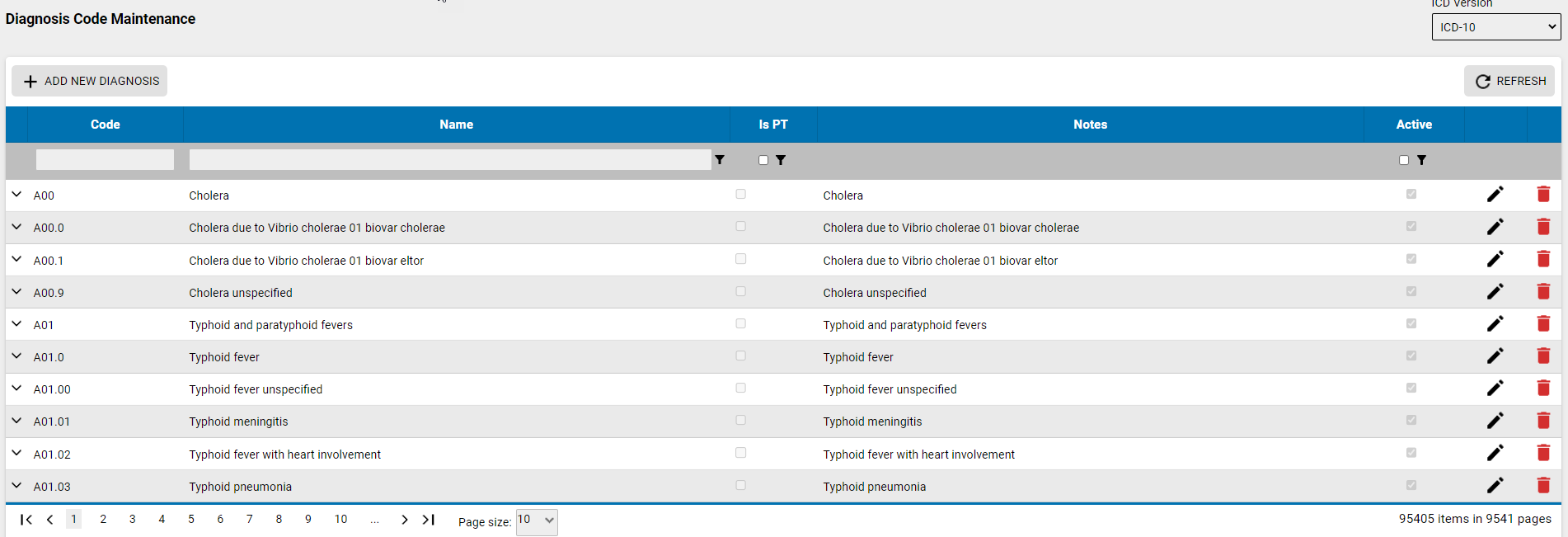Click trash icon for Typhoid pneumonia row
Screen dimensions: 1568x537
tap(1543, 486)
